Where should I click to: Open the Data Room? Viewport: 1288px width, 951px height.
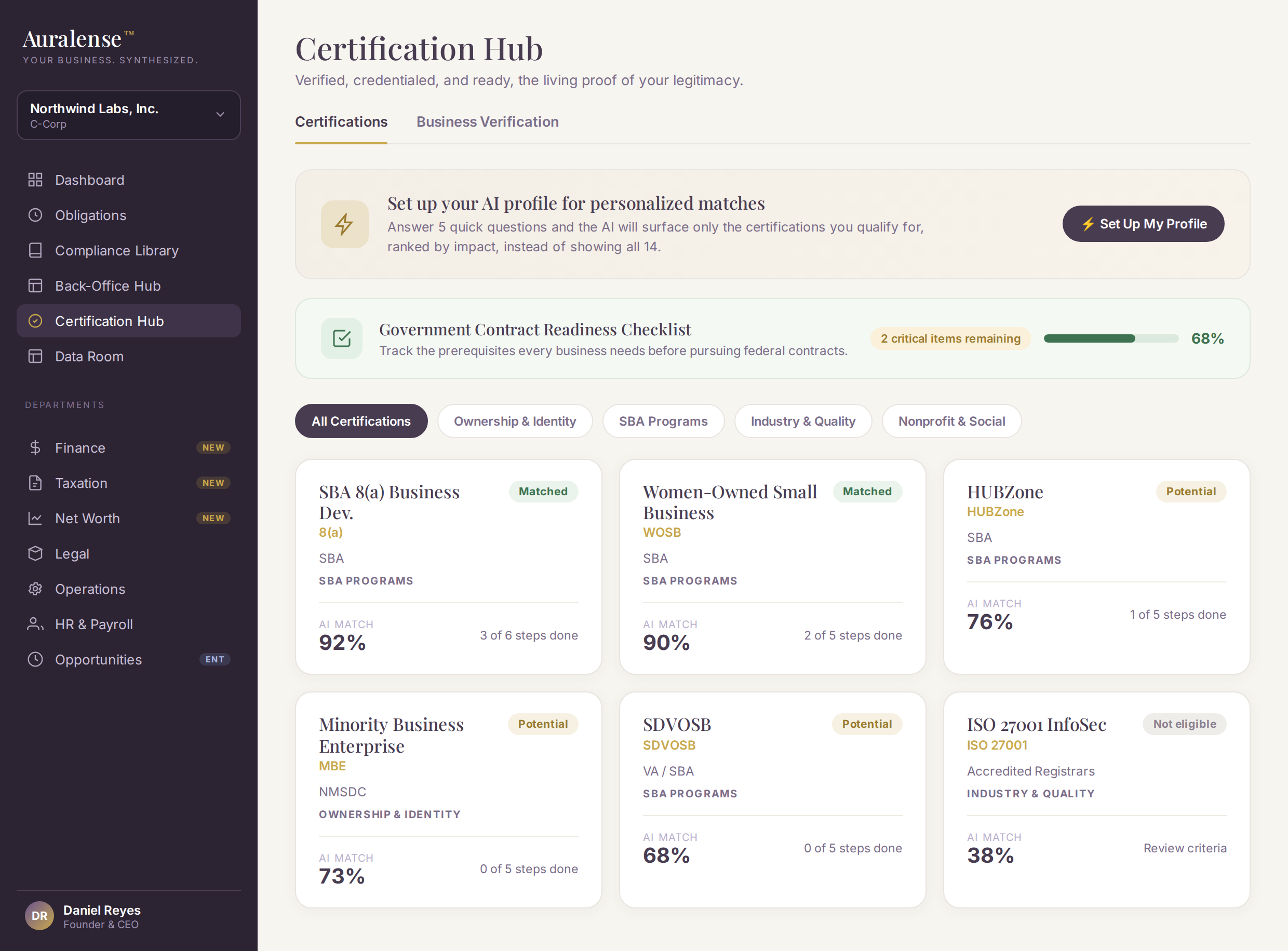click(x=128, y=356)
